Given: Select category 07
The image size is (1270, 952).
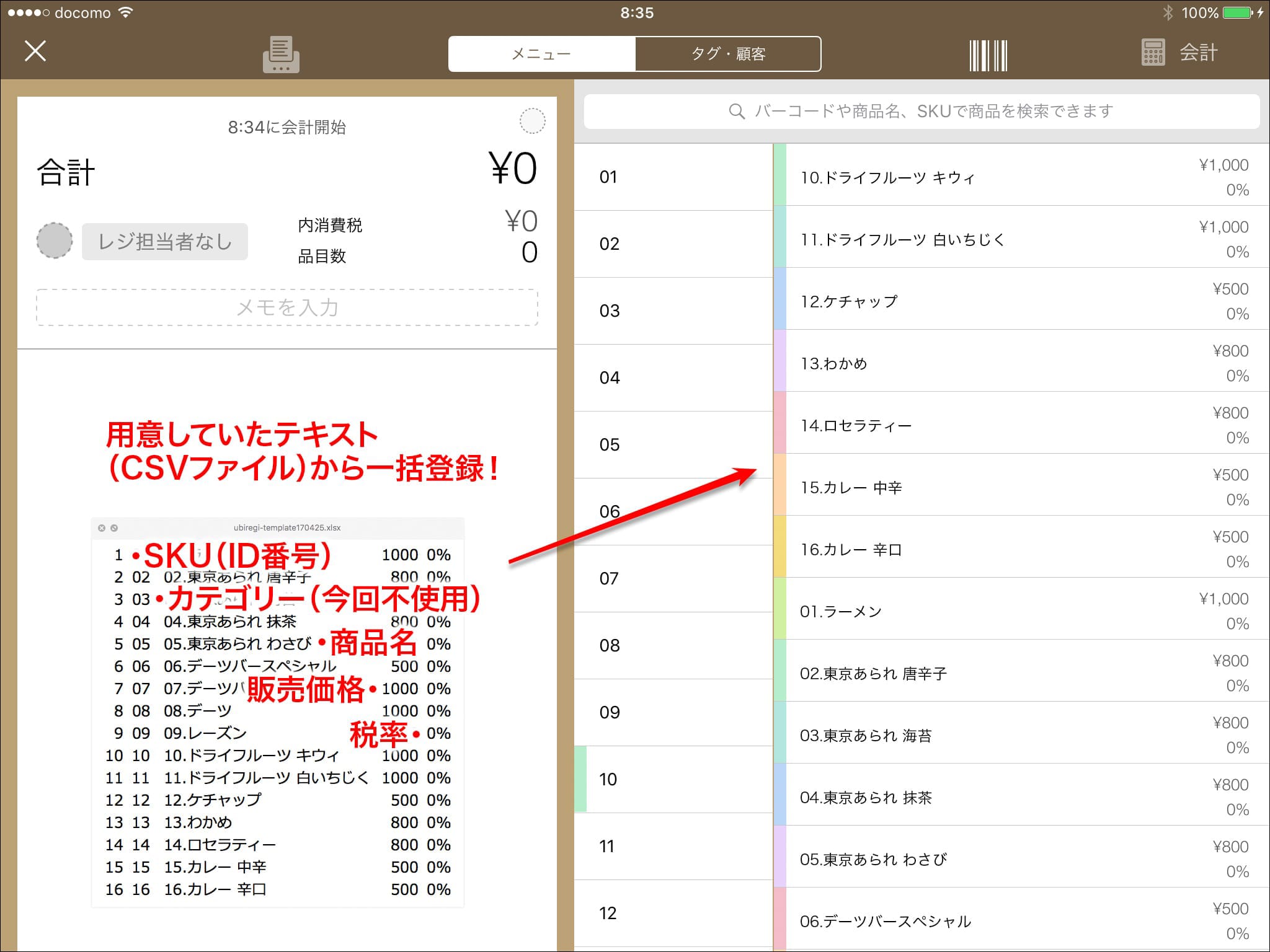Looking at the screenshot, I should tap(673, 579).
